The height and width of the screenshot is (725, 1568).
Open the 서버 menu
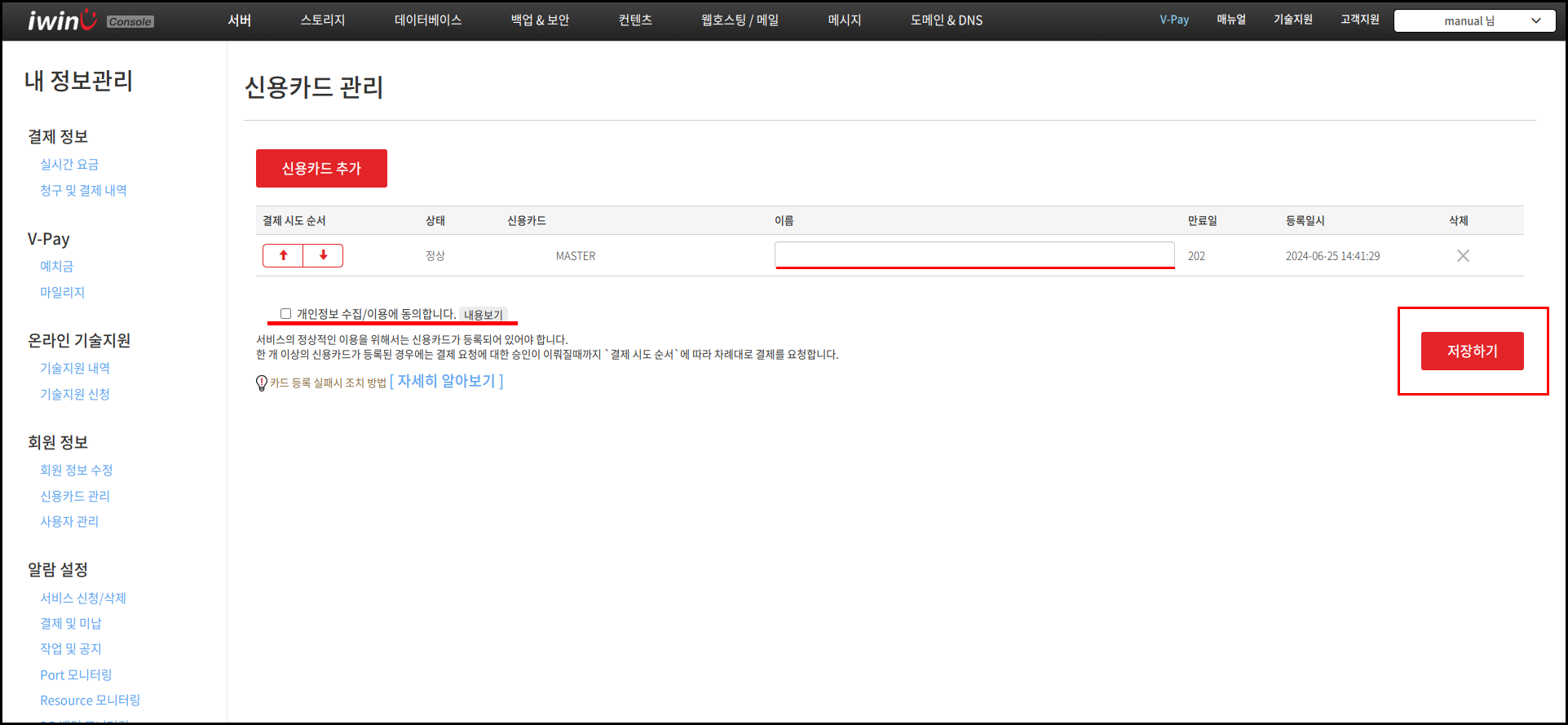(x=239, y=20)
